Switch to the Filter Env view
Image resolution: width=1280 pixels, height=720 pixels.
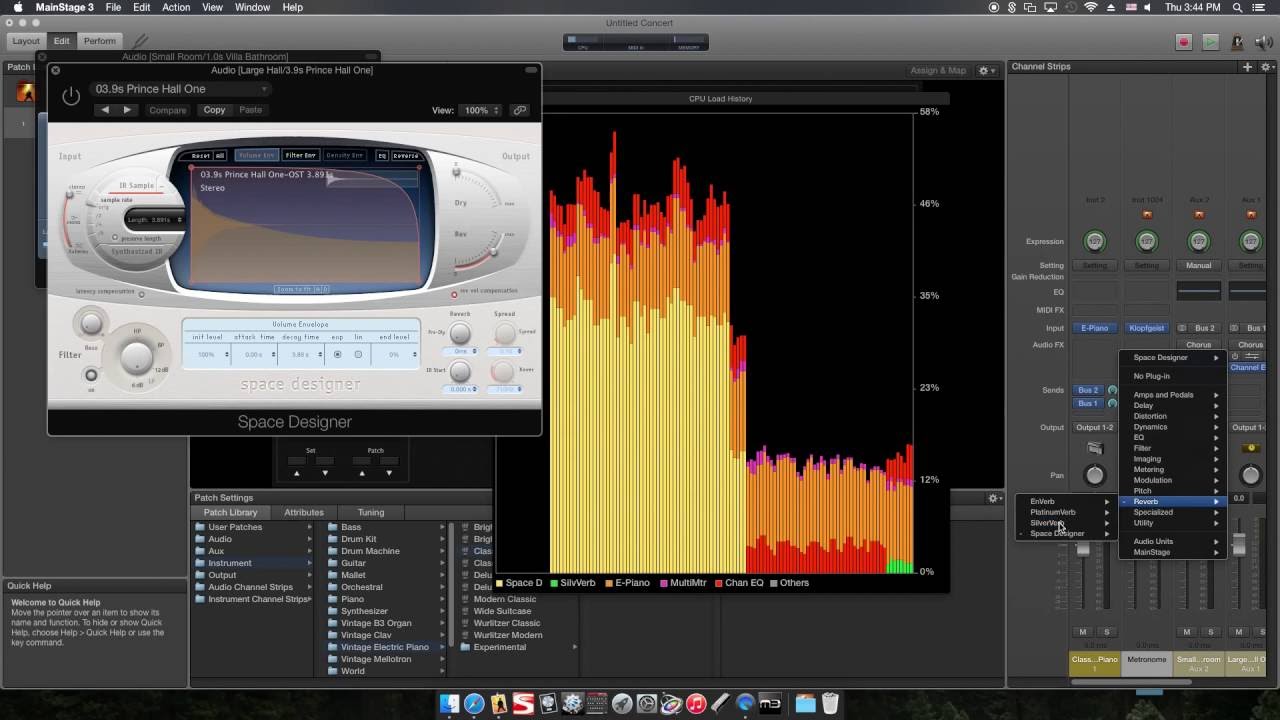[300, 155]
